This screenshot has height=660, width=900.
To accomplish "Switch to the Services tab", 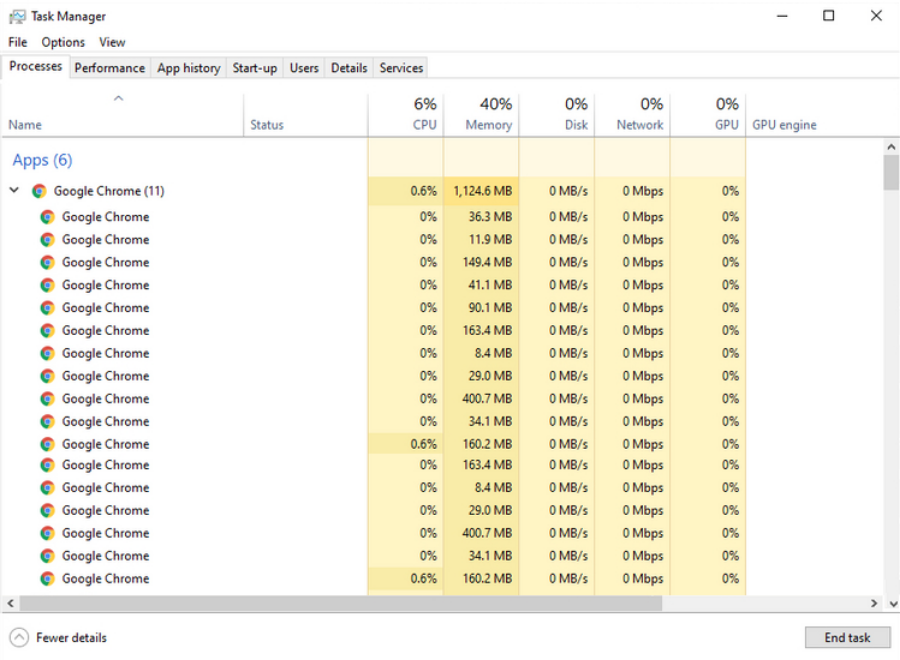I will (x=401, y=68).
